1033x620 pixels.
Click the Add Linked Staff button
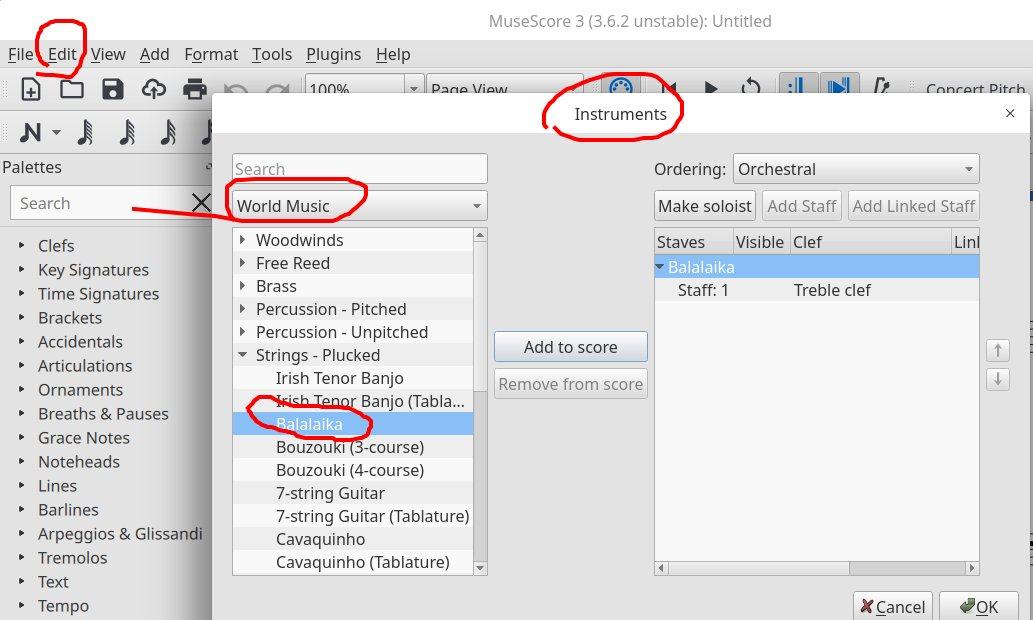(913, 206)
